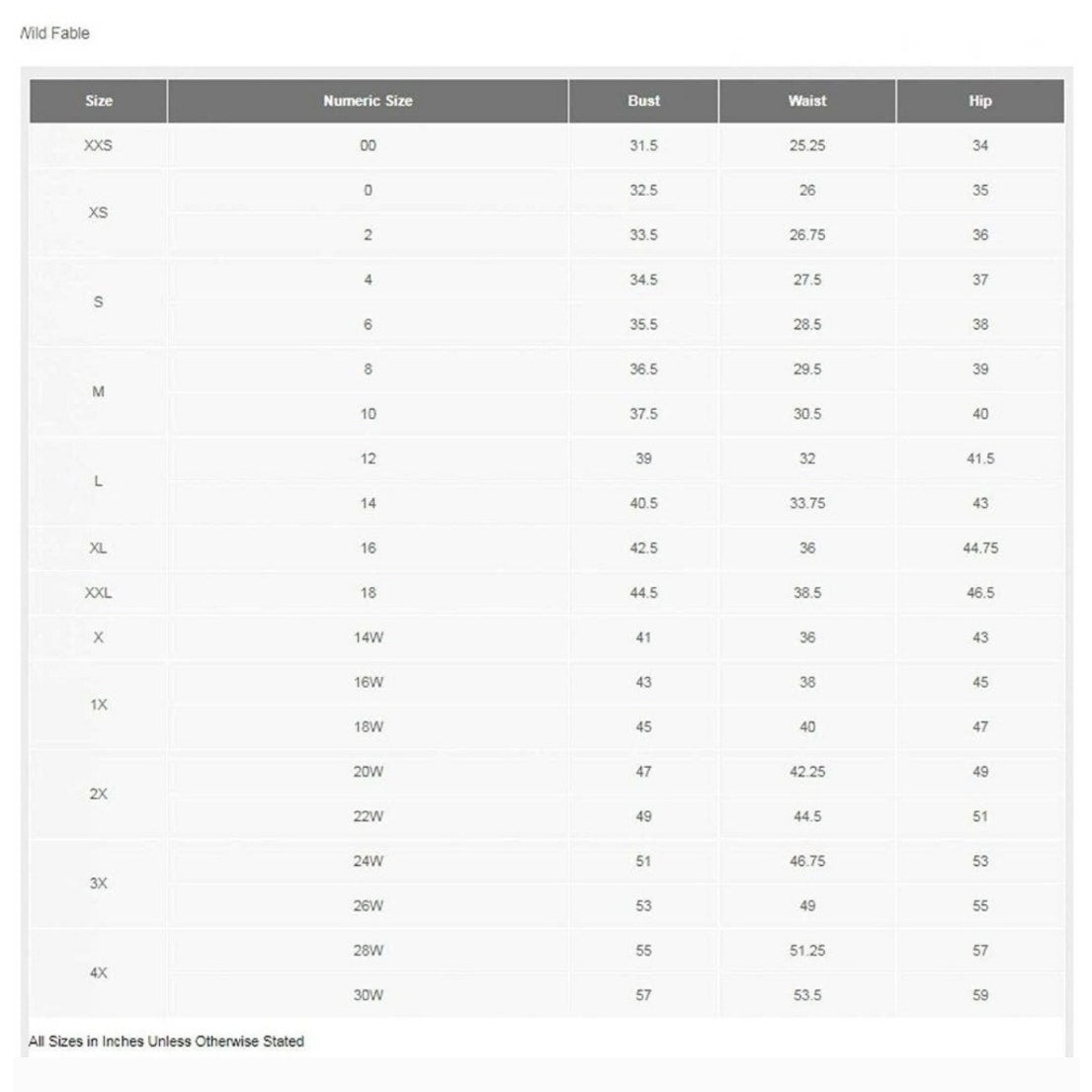This screenshot has width=1092, height=1092.
Task: Select the XXS size cell
Action: tap(98, 145)
